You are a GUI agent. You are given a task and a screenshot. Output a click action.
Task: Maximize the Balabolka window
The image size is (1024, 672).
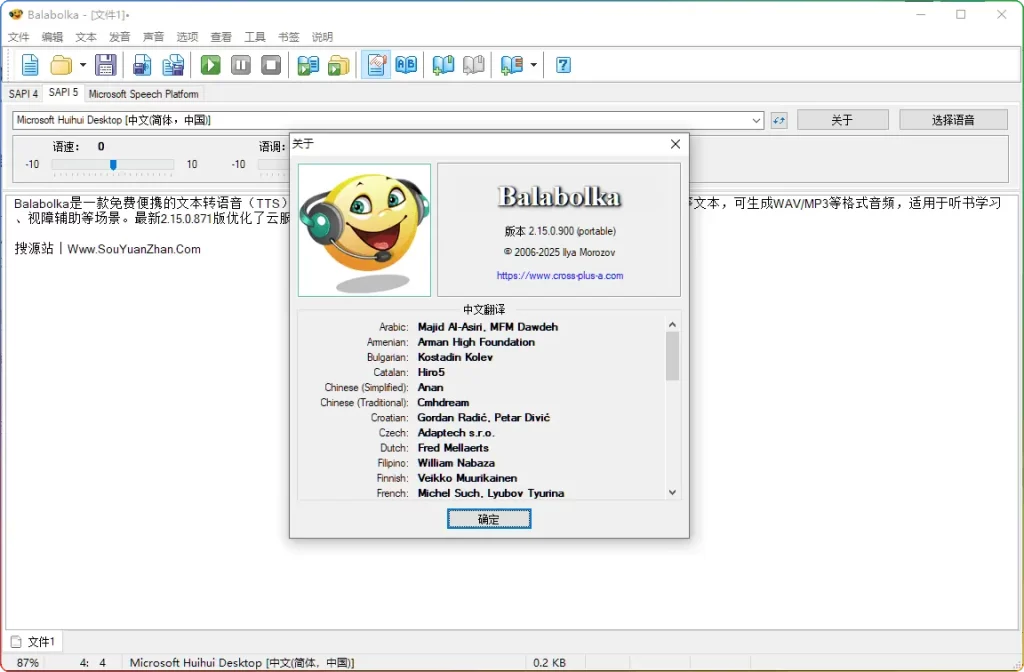pos(961,14)
